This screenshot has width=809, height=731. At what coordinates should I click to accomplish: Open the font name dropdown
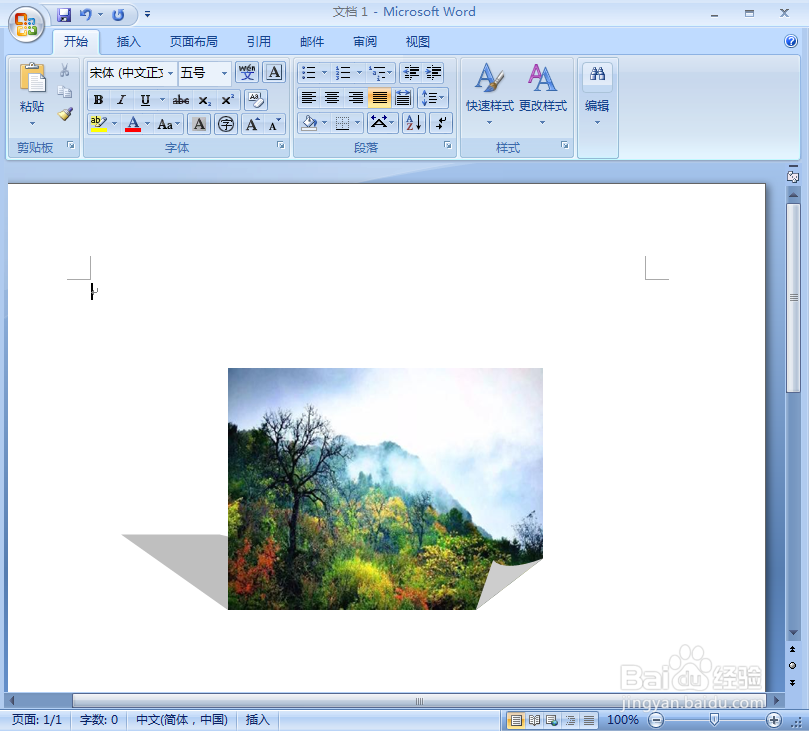point(170,73)
